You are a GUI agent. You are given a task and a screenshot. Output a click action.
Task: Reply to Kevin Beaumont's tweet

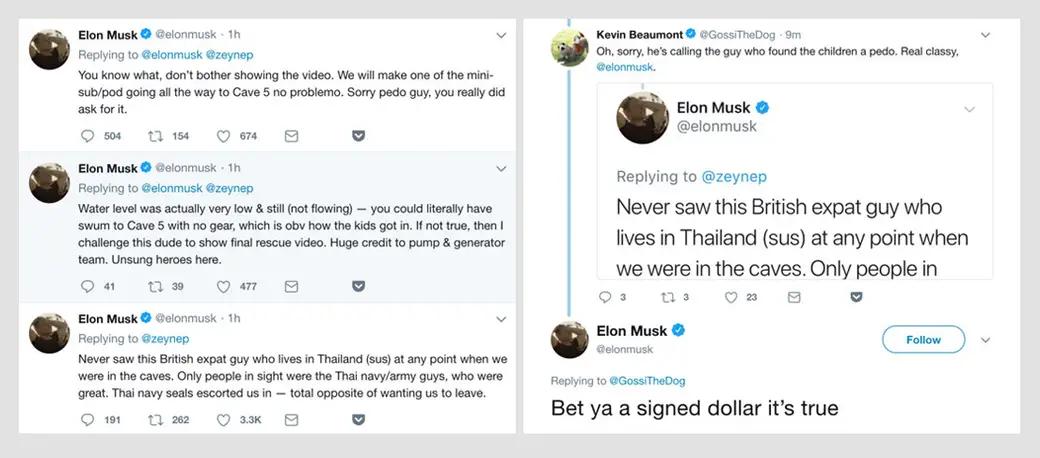point(604,297)
